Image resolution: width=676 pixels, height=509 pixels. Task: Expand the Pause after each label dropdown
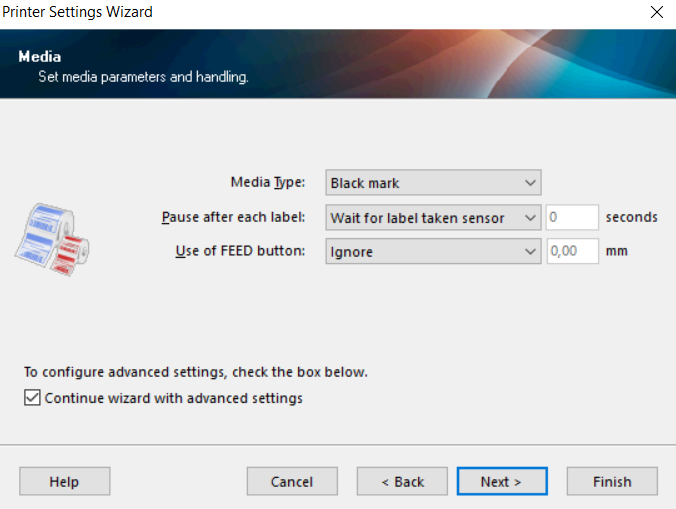(x=433, y=218)
